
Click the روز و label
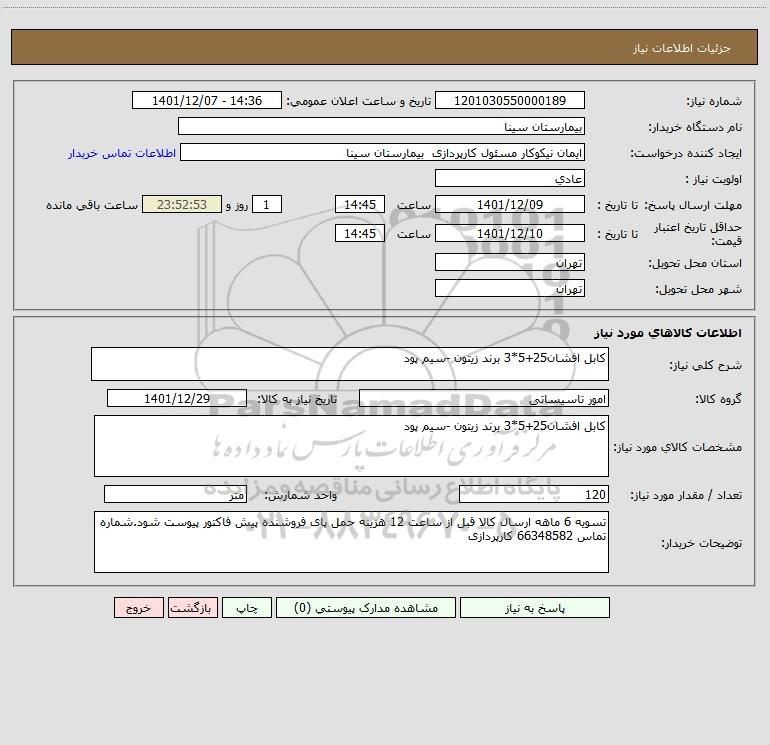pyautogui.click(x=237, y=205)
